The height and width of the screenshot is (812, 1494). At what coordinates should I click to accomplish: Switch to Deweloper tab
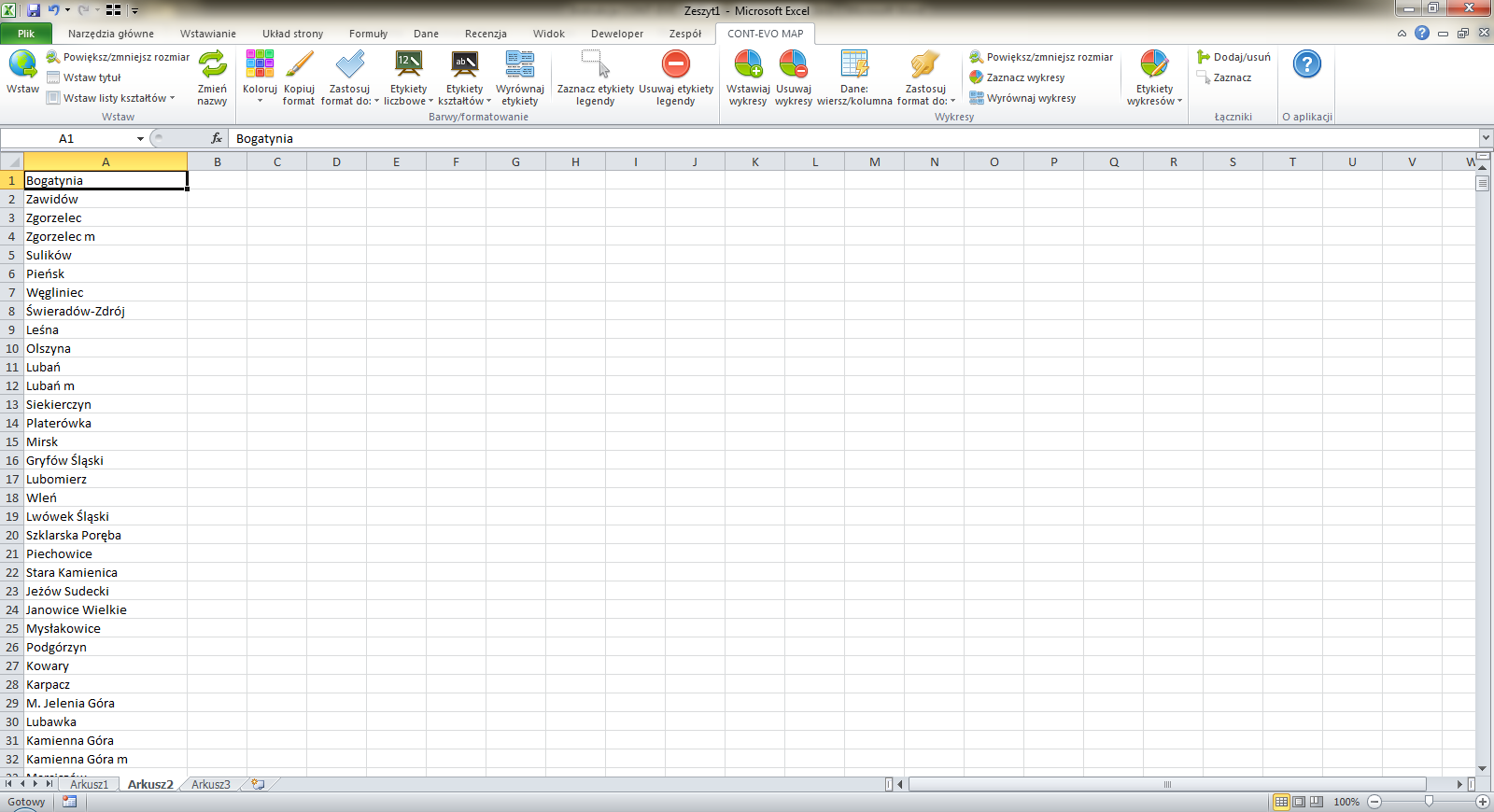(617, 34)
